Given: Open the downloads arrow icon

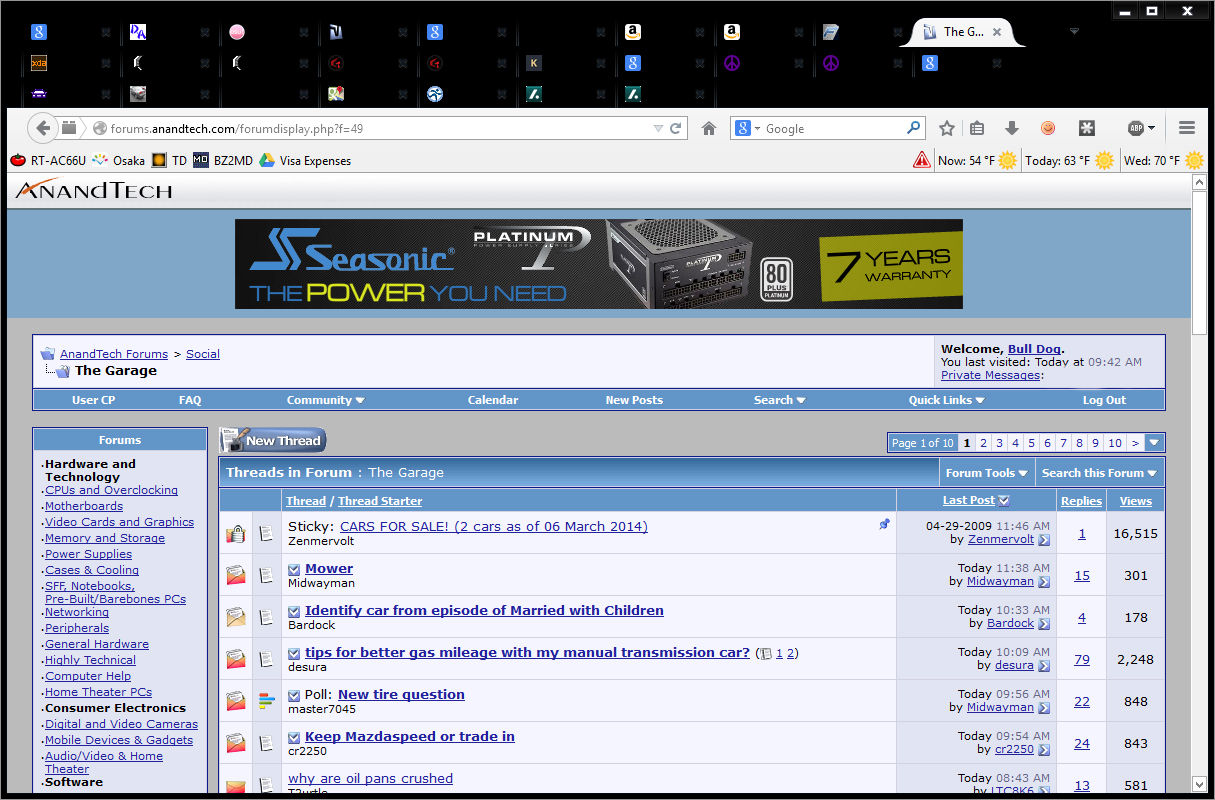Looking at the screenshot, I should (x=1011, y=128).
